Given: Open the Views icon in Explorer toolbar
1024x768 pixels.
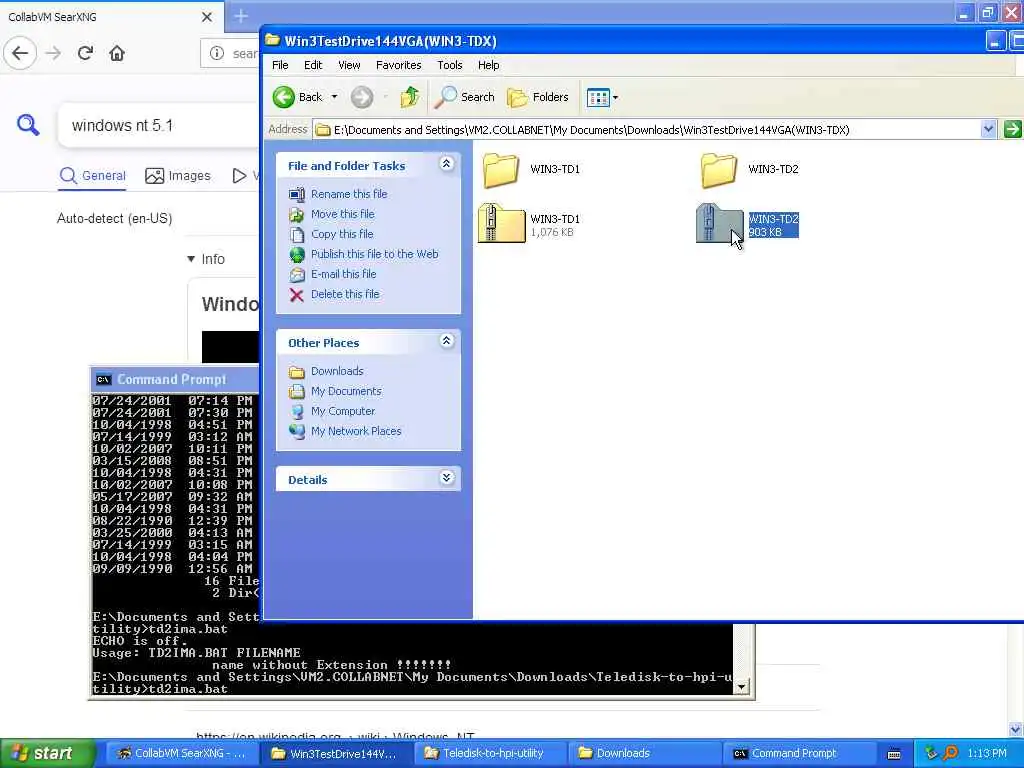Looking at the screenshot, I should [x=598, y=98].
